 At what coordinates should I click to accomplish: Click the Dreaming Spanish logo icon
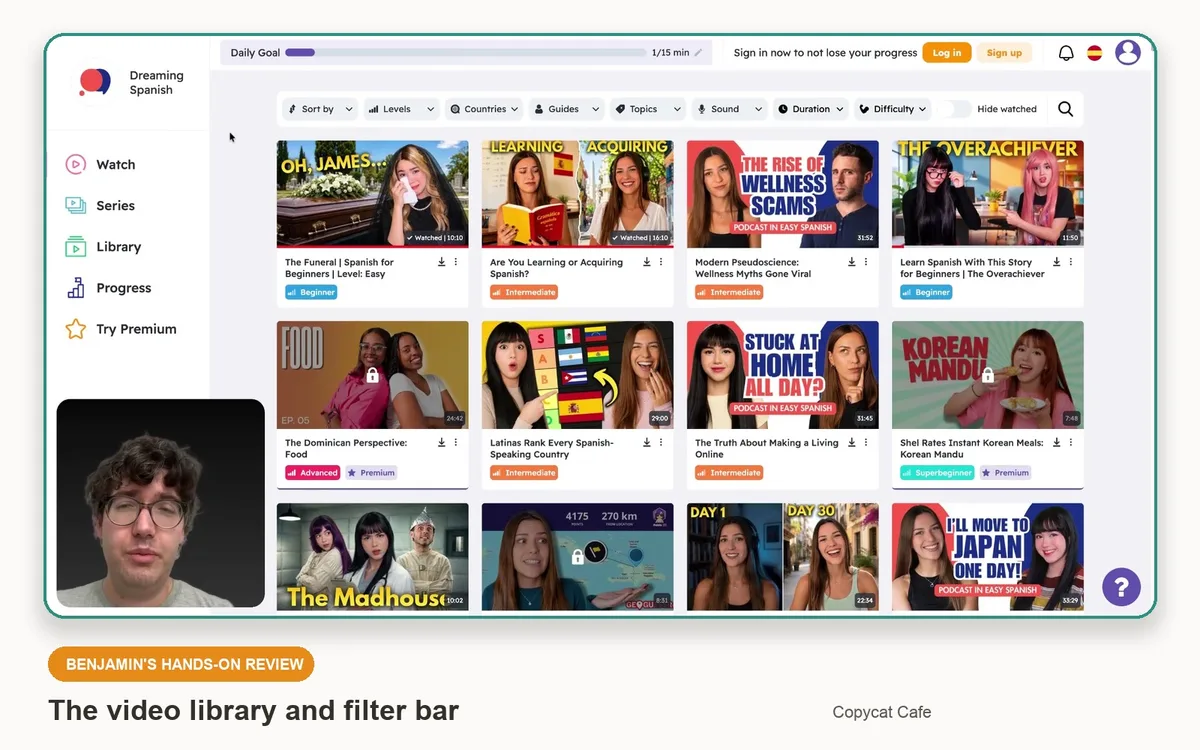pos(95,82)
